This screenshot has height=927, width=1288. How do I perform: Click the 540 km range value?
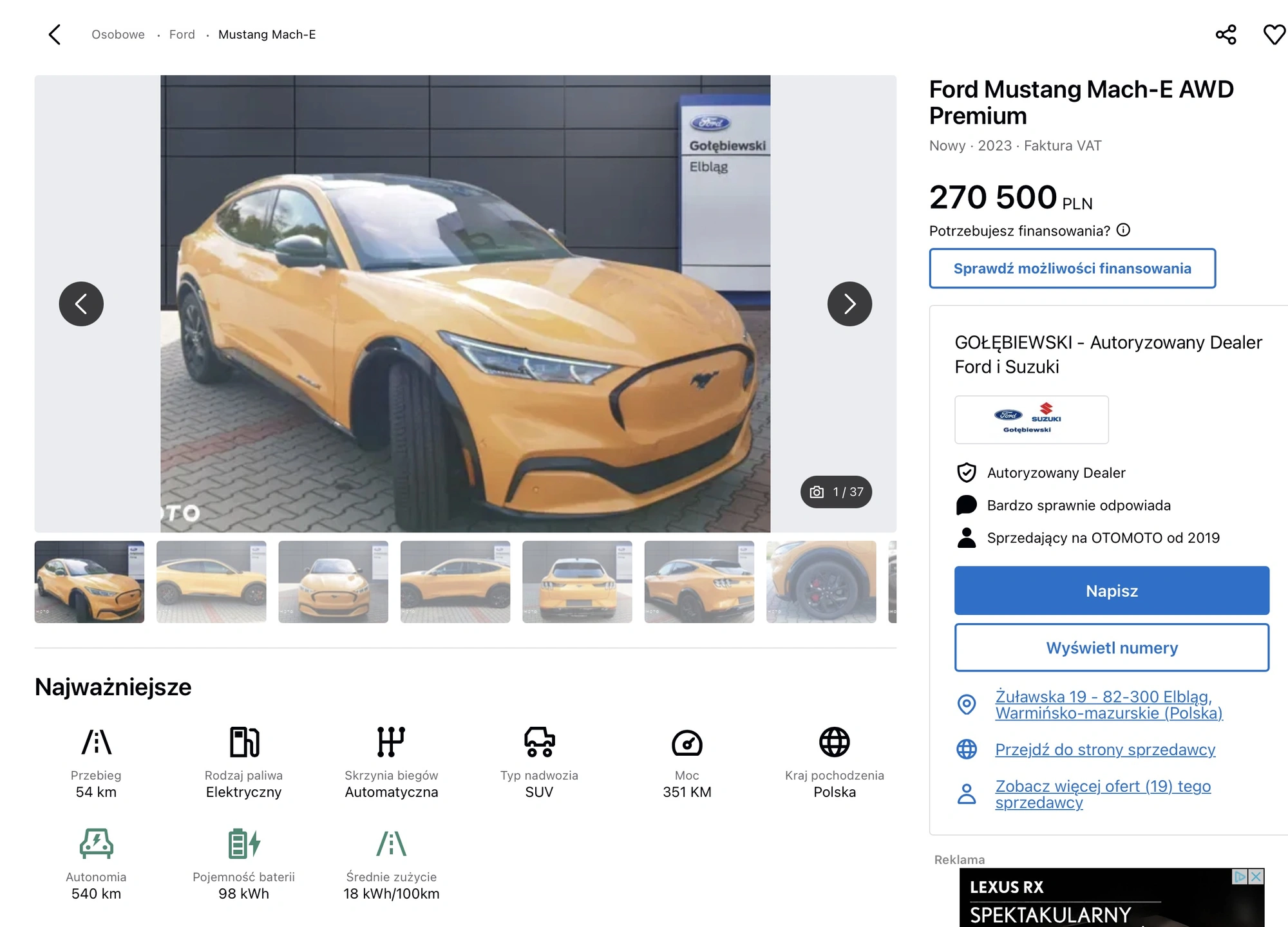[x=97, y=894]
